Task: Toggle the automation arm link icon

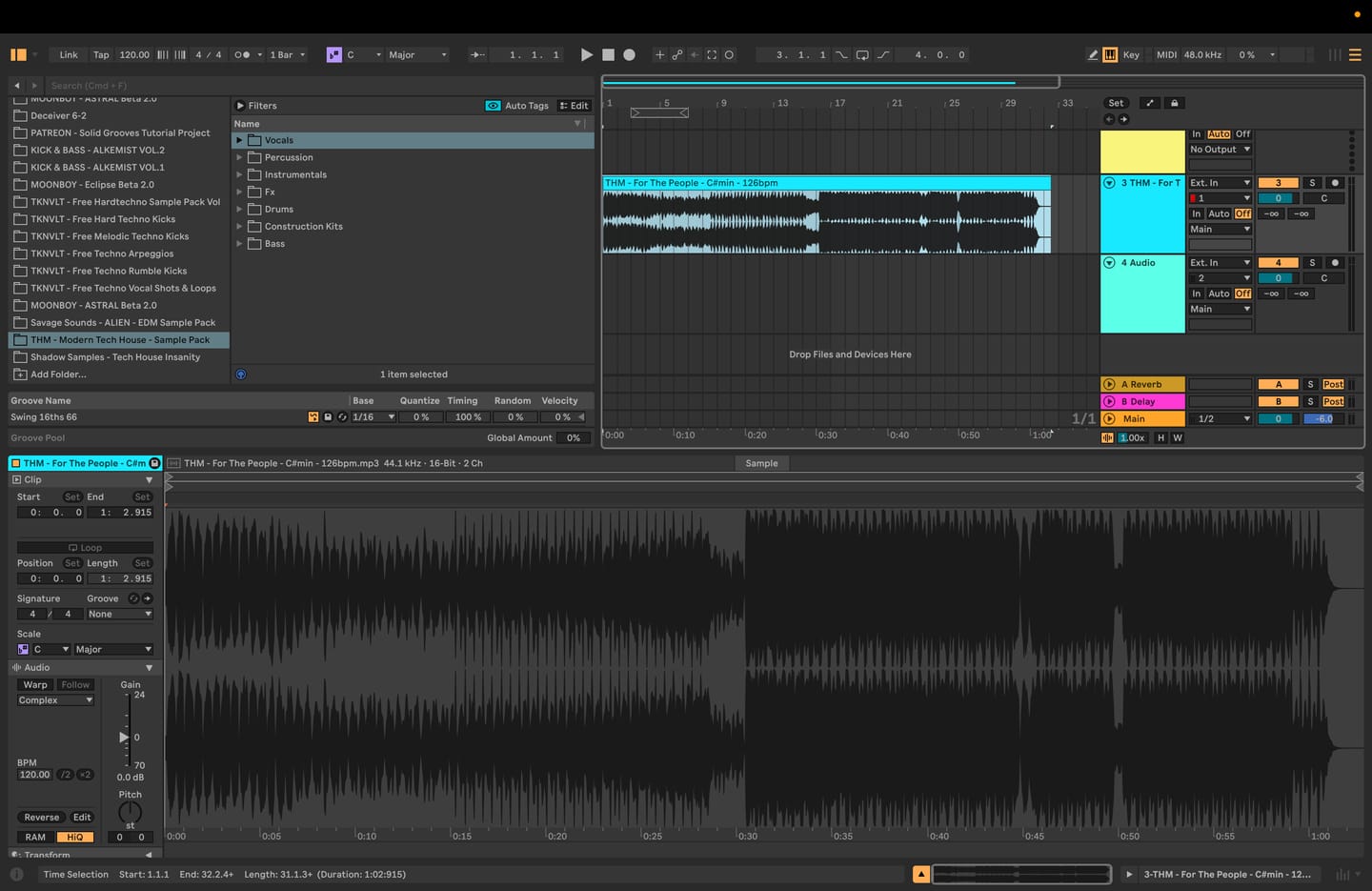Action: coord(677,54)
